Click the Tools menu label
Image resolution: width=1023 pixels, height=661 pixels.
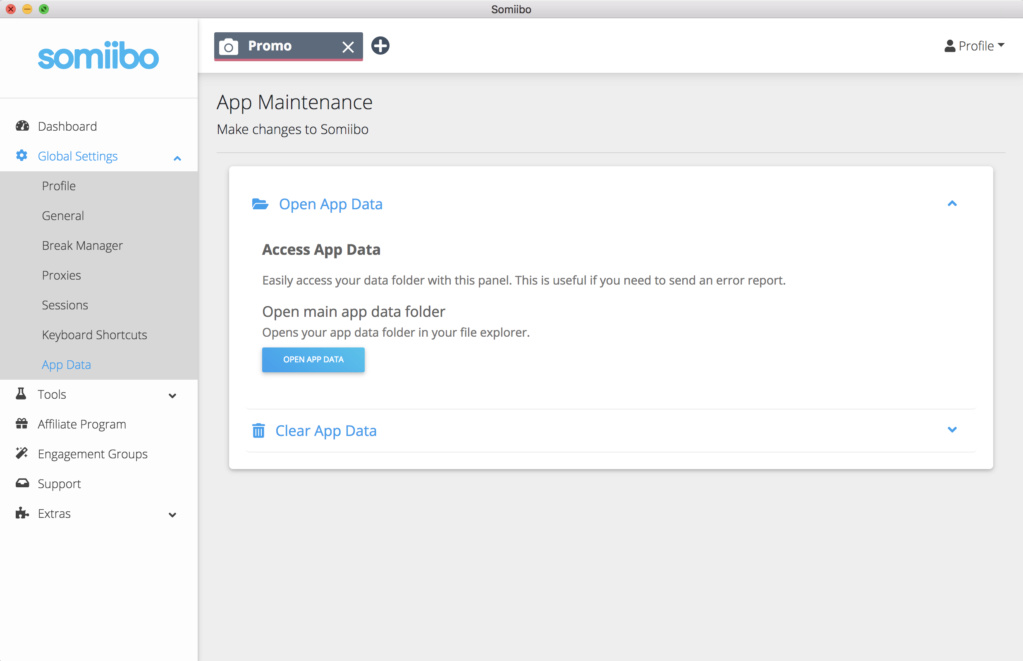52,394
